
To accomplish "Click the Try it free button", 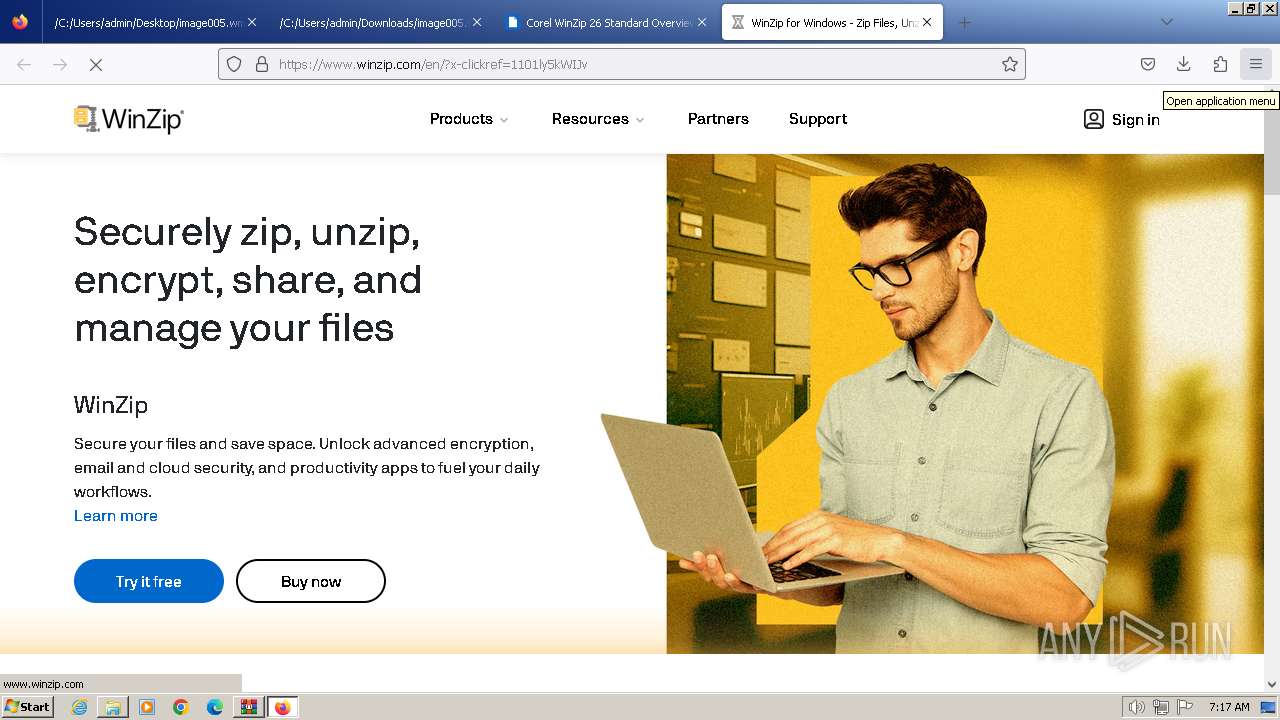I will (x=149, y=581).
